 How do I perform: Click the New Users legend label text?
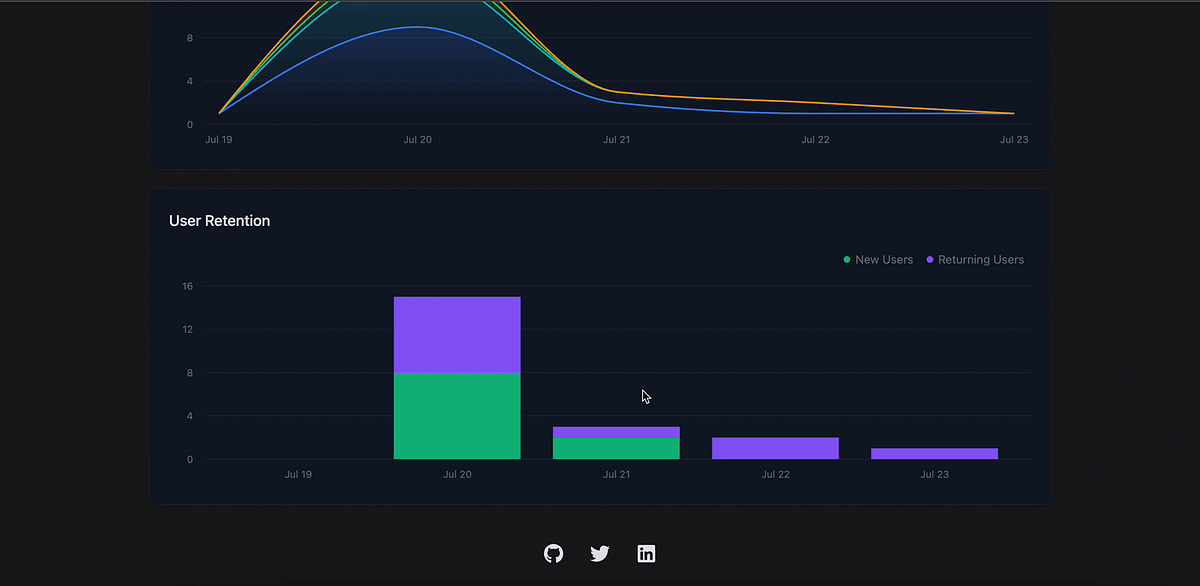[x=883, y=259]
